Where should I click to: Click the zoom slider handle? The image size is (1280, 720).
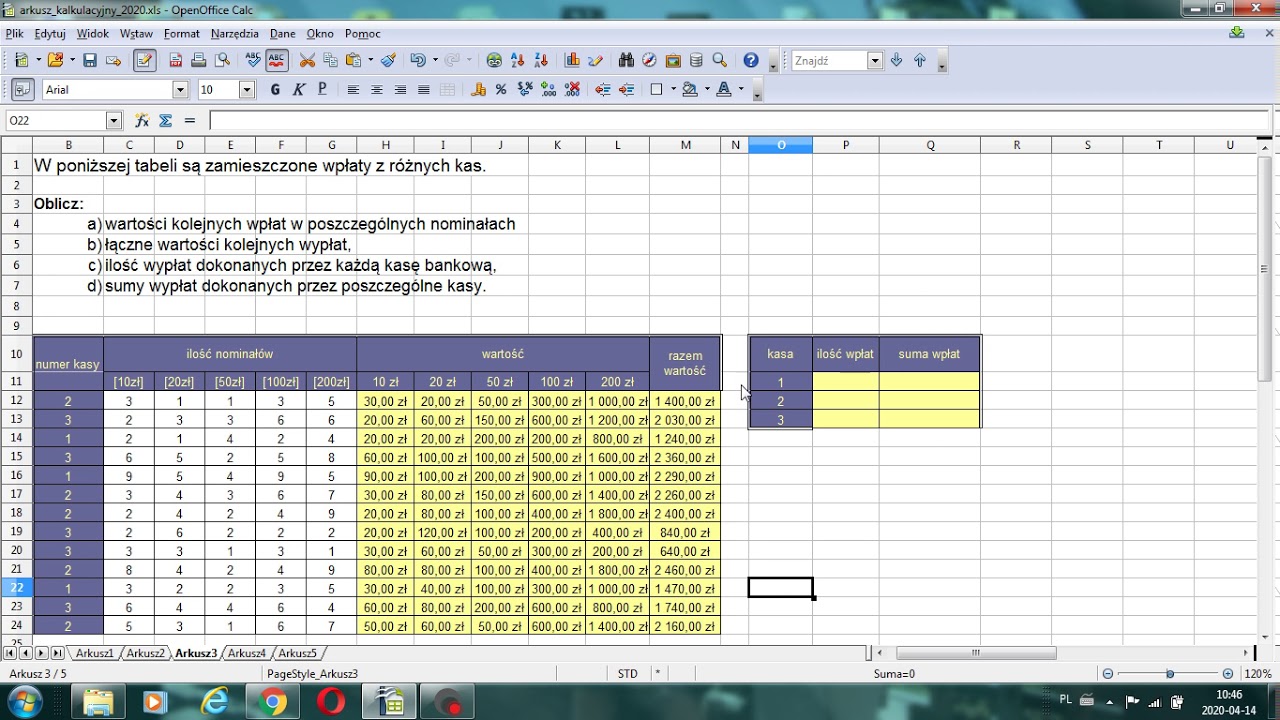coord(1170,674)
